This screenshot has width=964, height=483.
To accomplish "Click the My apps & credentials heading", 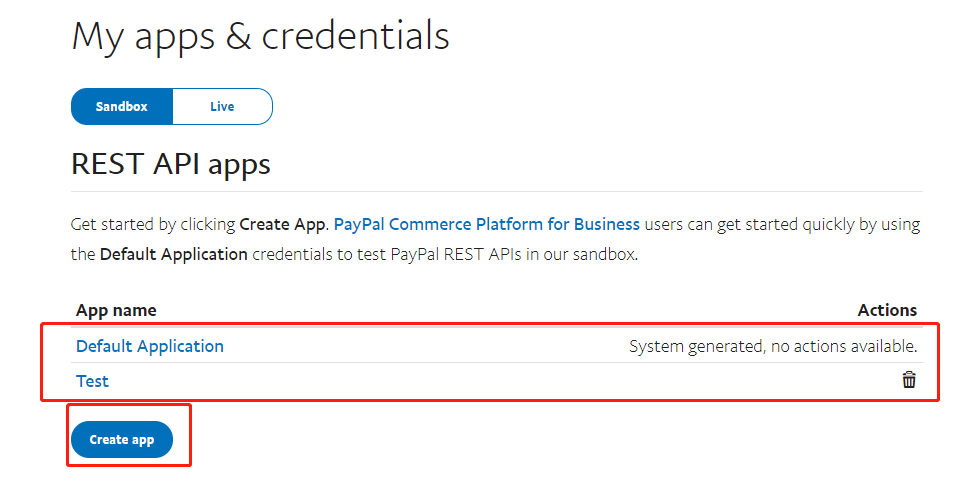I will click(x=261, y=36).
